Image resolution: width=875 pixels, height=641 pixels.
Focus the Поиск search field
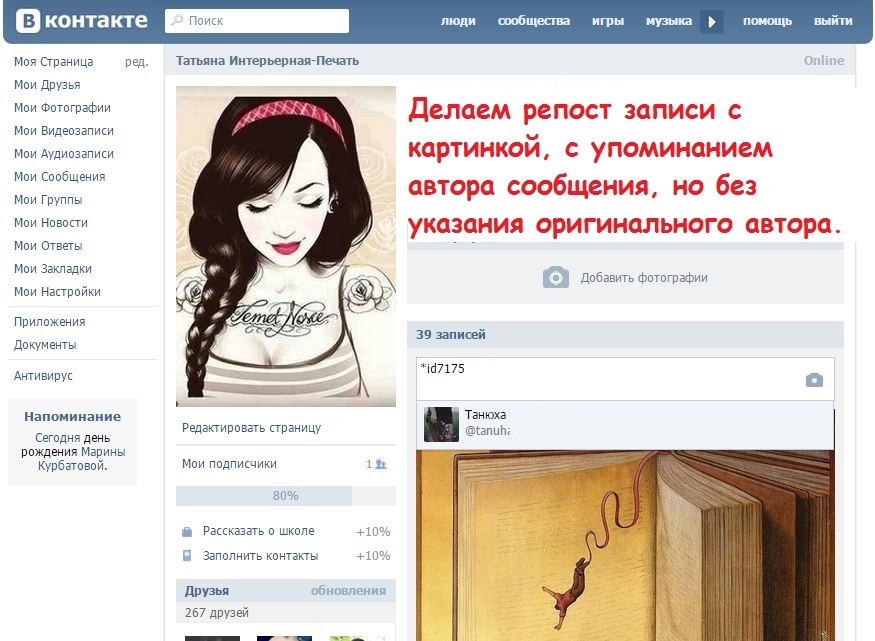click(x=257, y=21)
